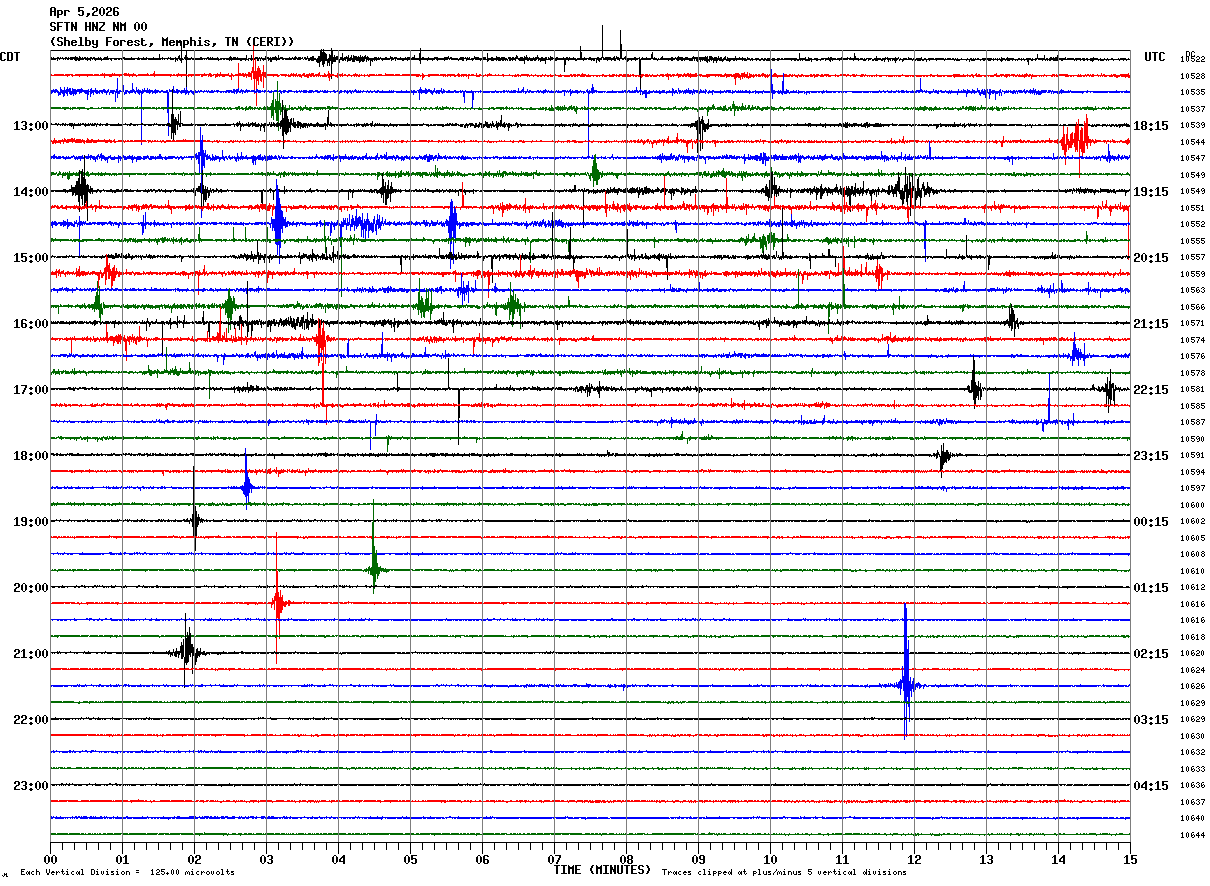
Task: Click the '20:15' UTC time label
Action: [1151, 258]
